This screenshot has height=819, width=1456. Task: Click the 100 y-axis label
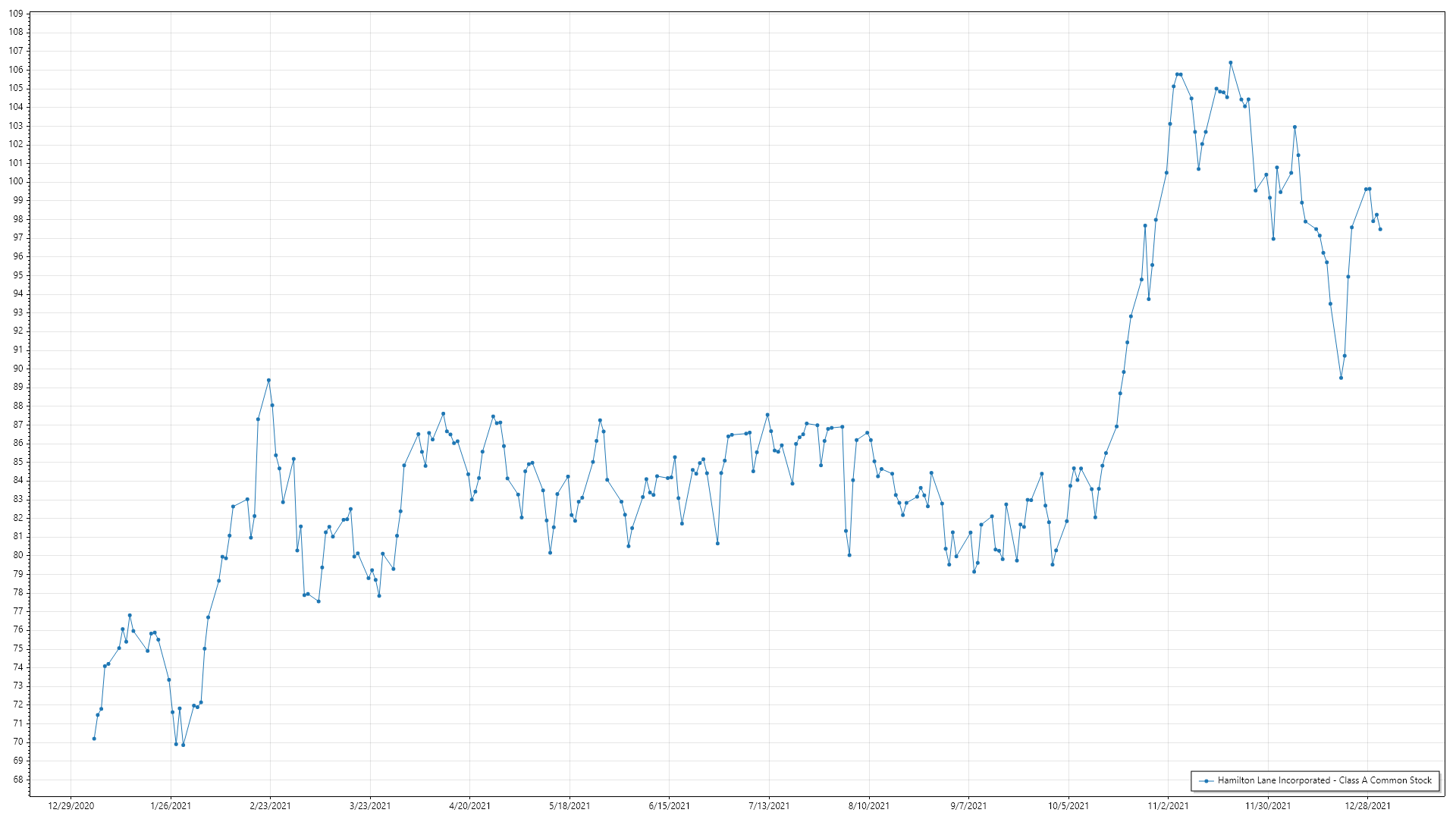pyautogui.click(x=16, y=181)
